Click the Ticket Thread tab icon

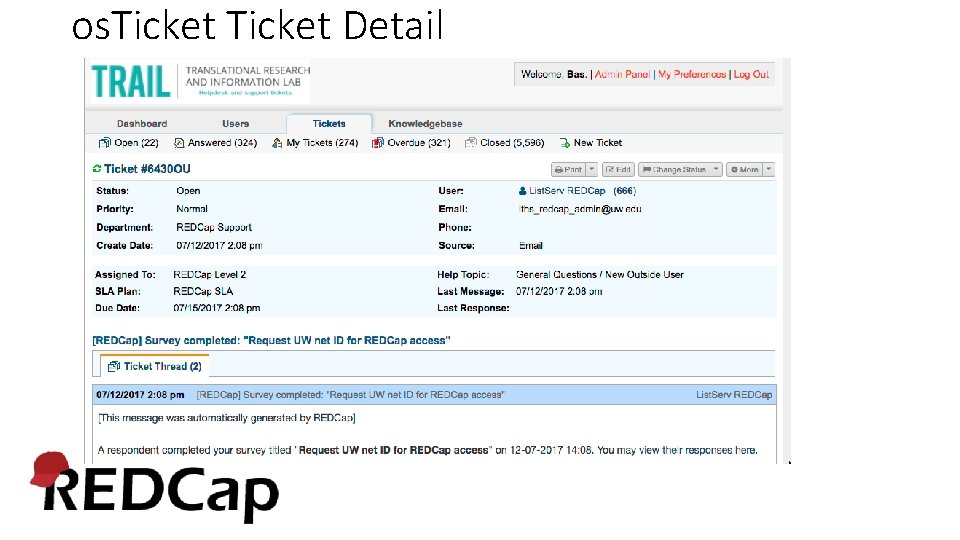tap(114, 366)
